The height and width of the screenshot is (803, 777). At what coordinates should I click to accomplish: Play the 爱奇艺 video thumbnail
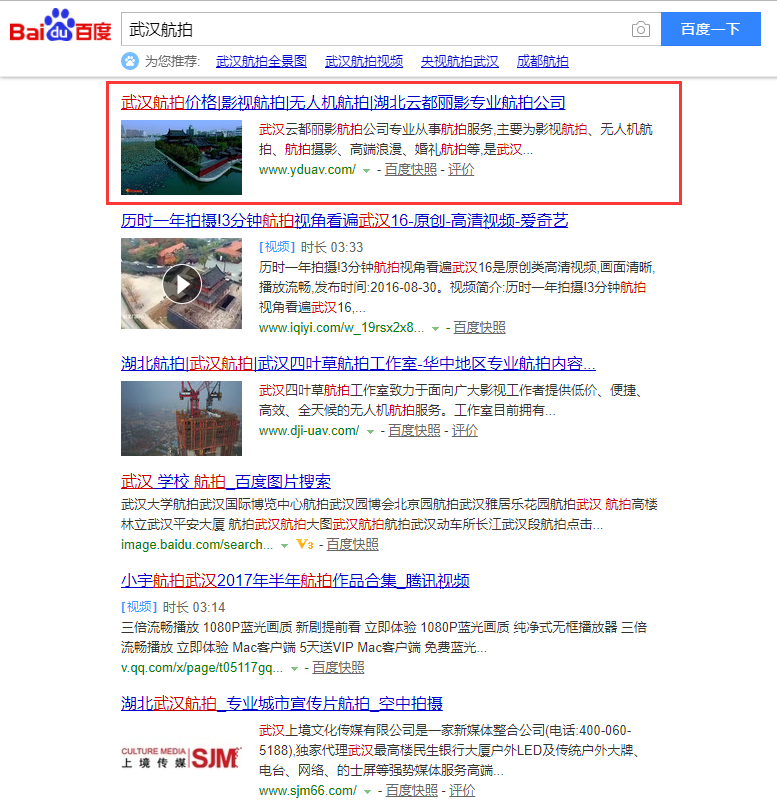(181, 283)
